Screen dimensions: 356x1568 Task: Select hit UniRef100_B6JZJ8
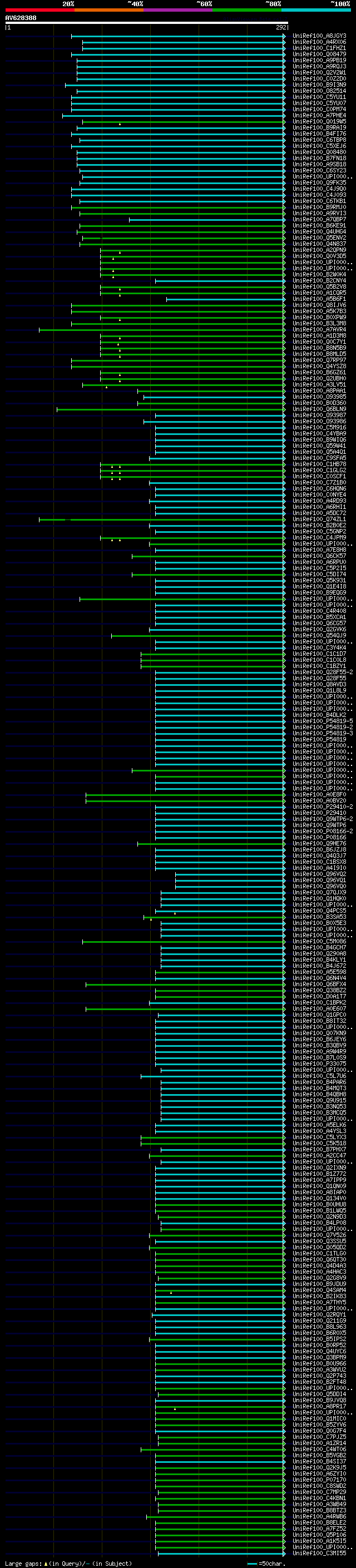coord(319,850)
